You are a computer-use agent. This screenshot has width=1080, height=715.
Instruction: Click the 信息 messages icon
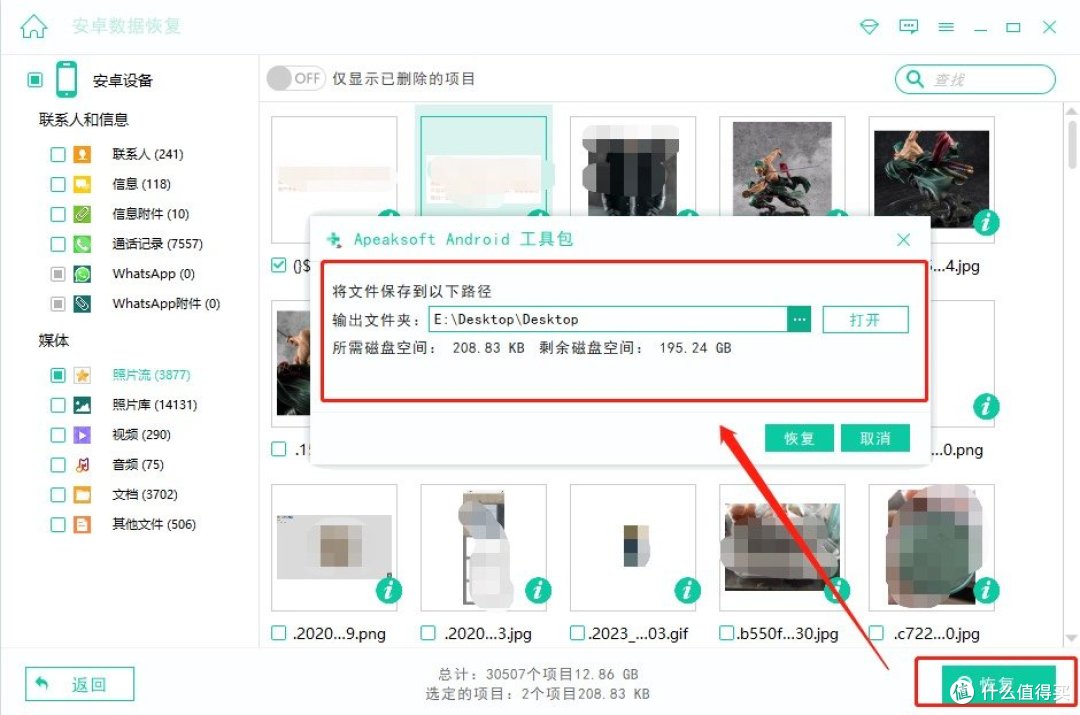[82, 184]
